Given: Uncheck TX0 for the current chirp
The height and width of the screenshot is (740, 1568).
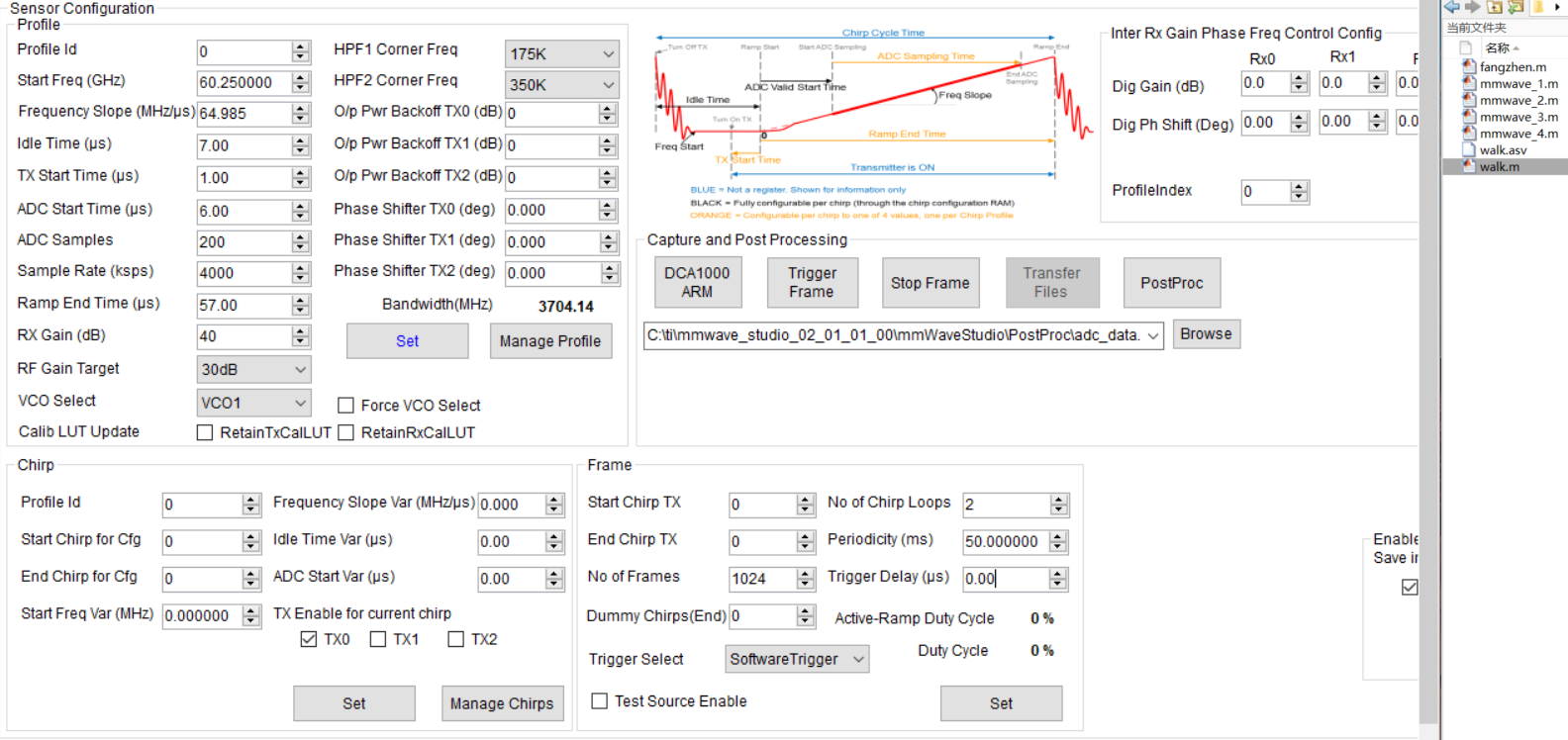Looking at the screenshot, I should pos(309,639).
